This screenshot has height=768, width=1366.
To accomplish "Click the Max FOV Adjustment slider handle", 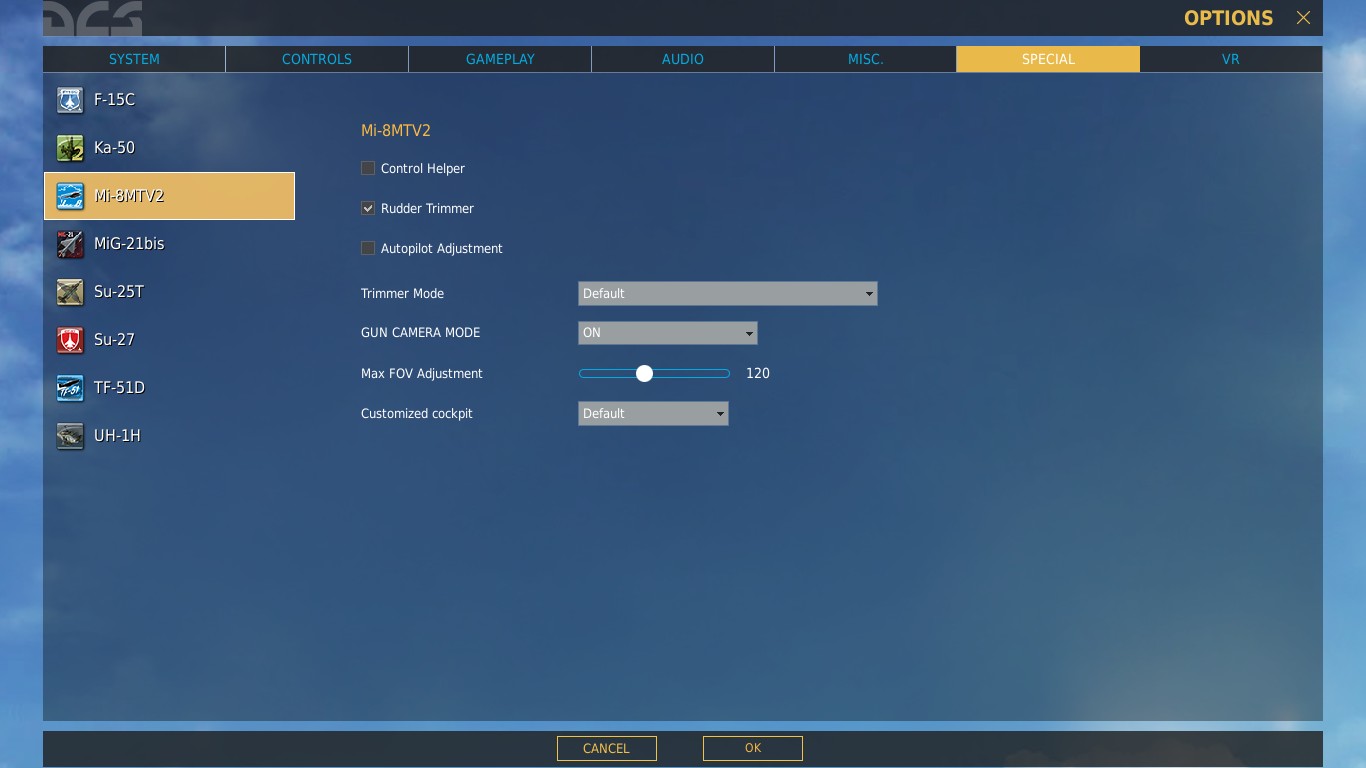I will pyautogui.click(x=644, y=373).
